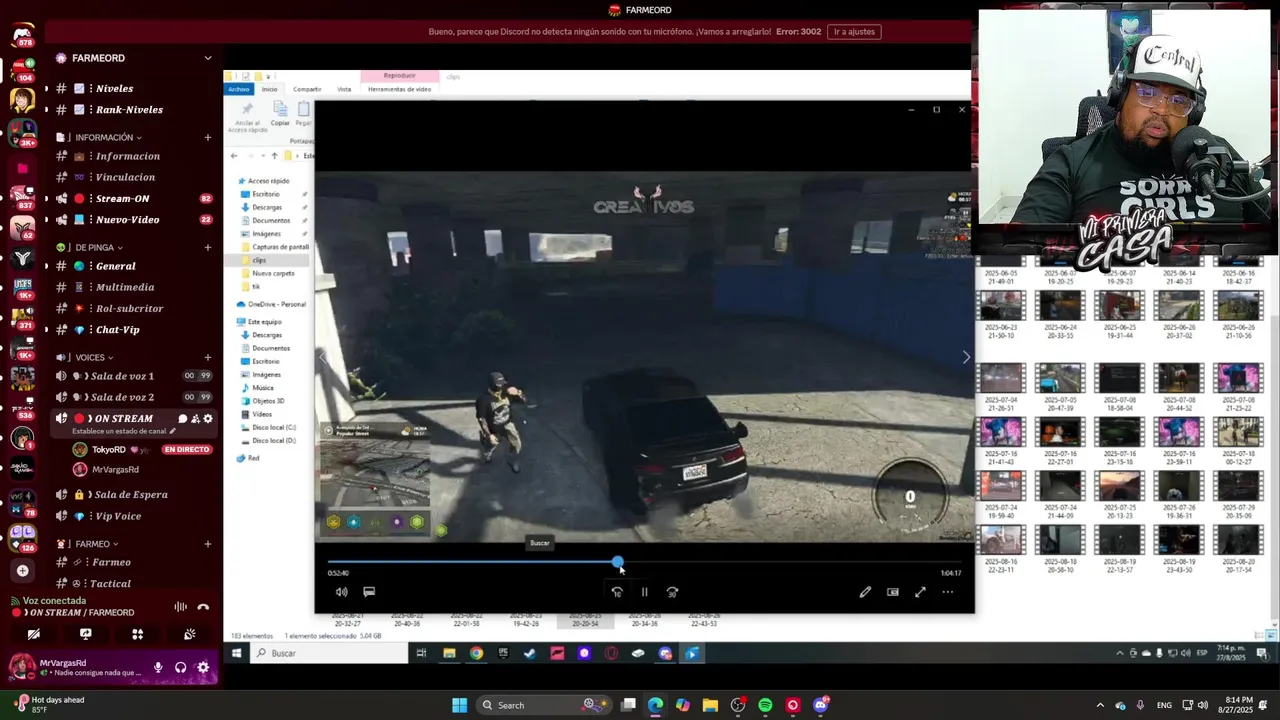Image resolution: width=1280 pixels, height=720 pixels.
Task: Deafen audio with headphones icon in Discord
Action: [181, 667]
